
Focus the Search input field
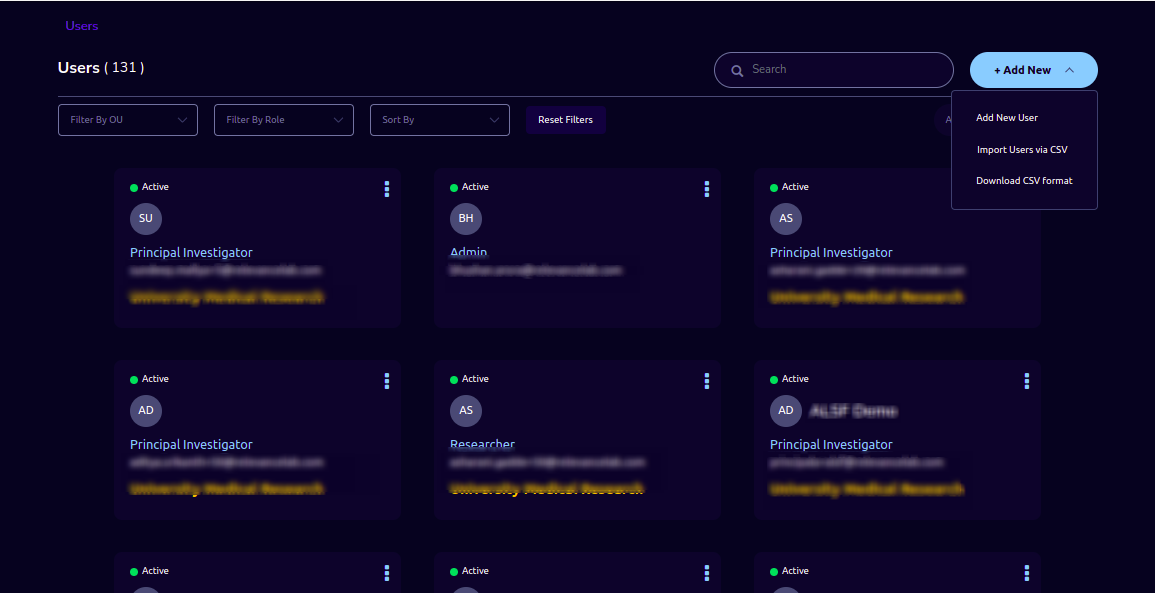(x=834, y=70)
